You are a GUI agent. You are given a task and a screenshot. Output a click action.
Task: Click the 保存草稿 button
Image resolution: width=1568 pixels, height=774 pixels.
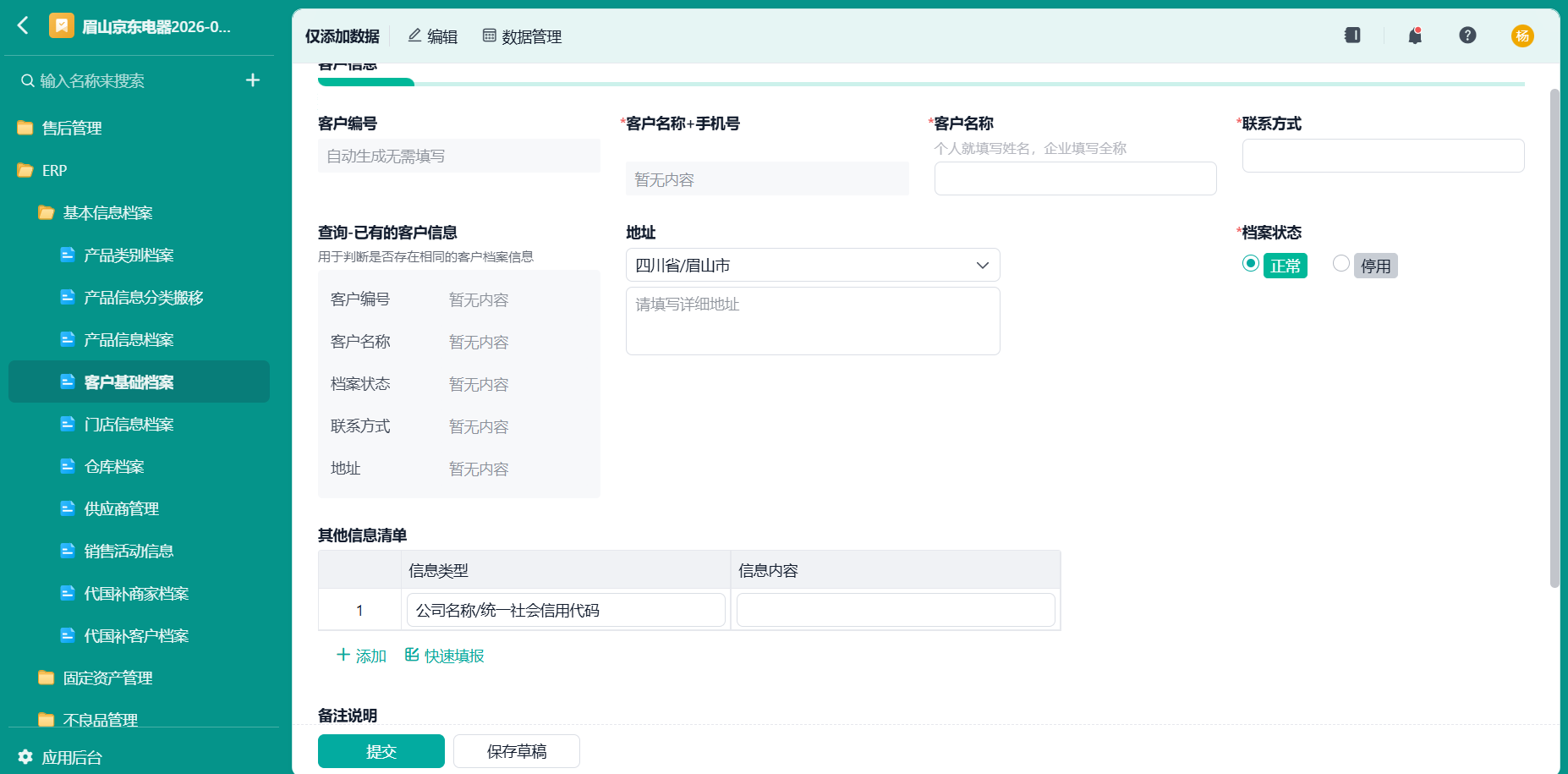point(517,751)
